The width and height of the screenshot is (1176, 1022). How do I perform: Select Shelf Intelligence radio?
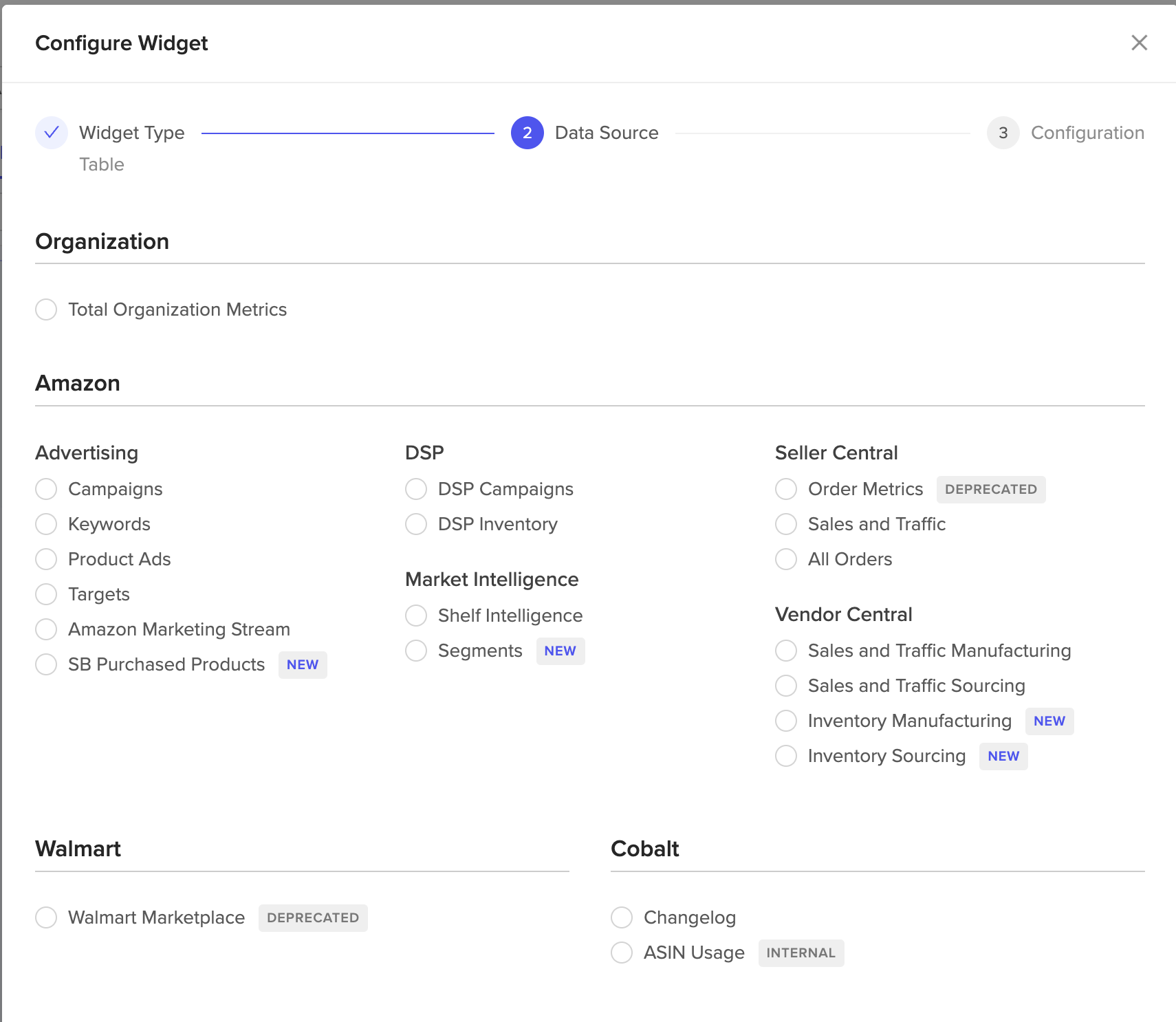point(416,616)
